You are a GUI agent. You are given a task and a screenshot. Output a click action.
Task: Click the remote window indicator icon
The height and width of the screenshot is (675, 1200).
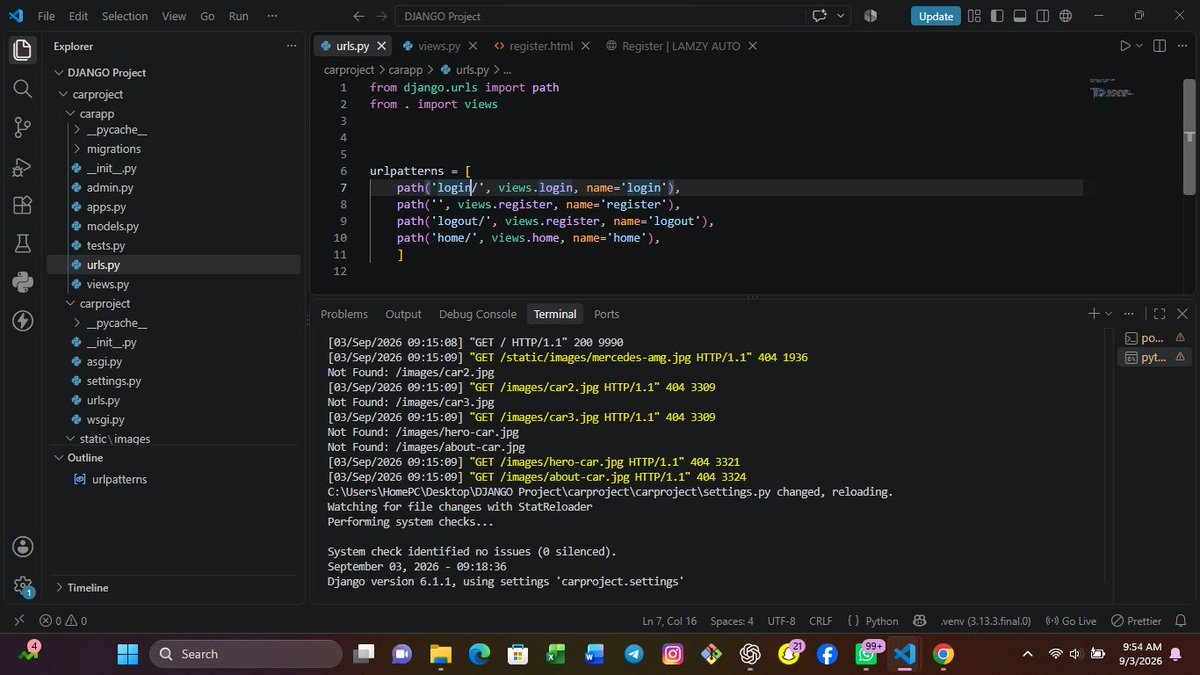click(20, 621)
